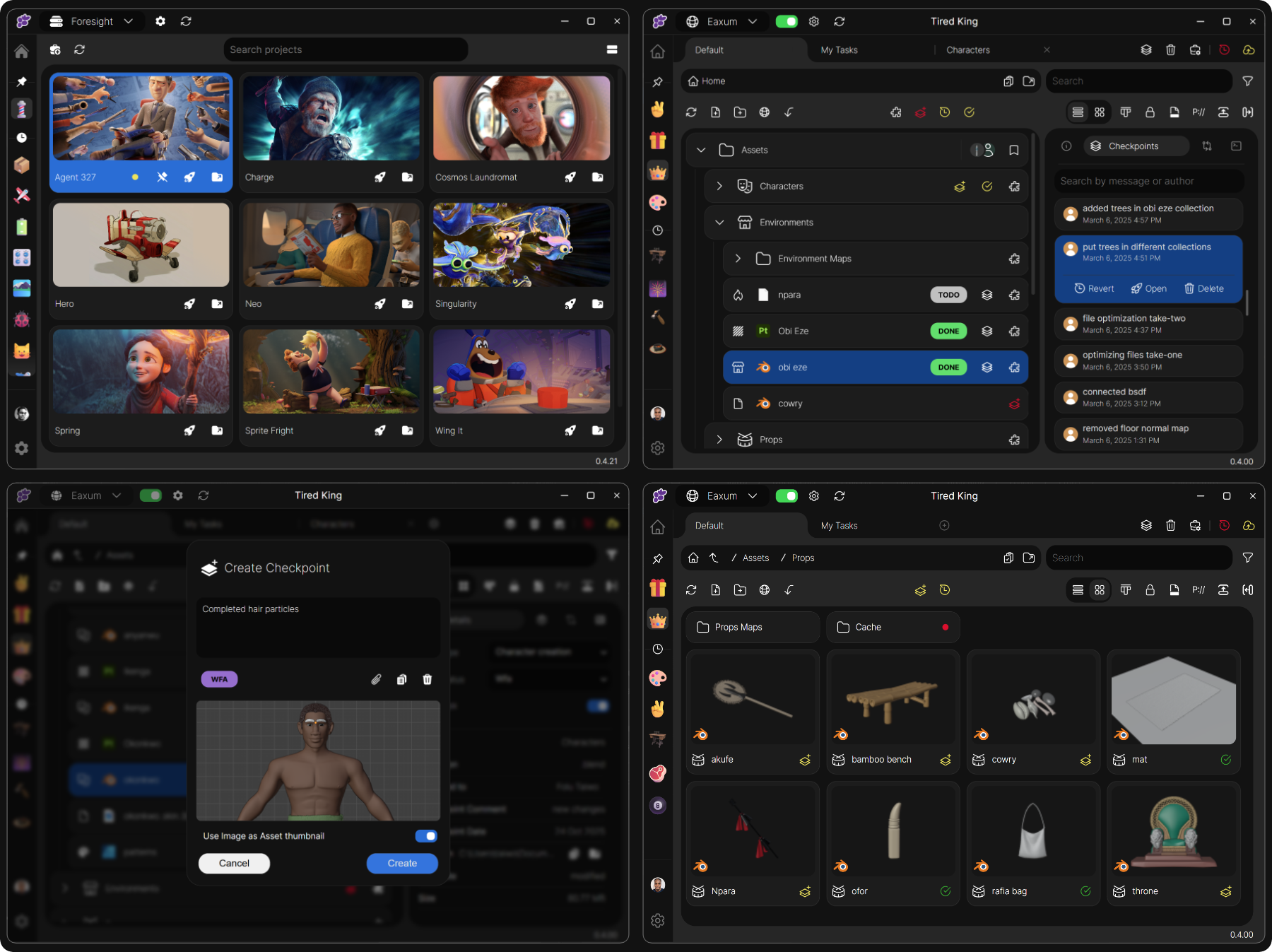This screenshot has width=1272, height=952.
Task: Click Create in Create Checkpoint dialog
Action: point(402,863)
